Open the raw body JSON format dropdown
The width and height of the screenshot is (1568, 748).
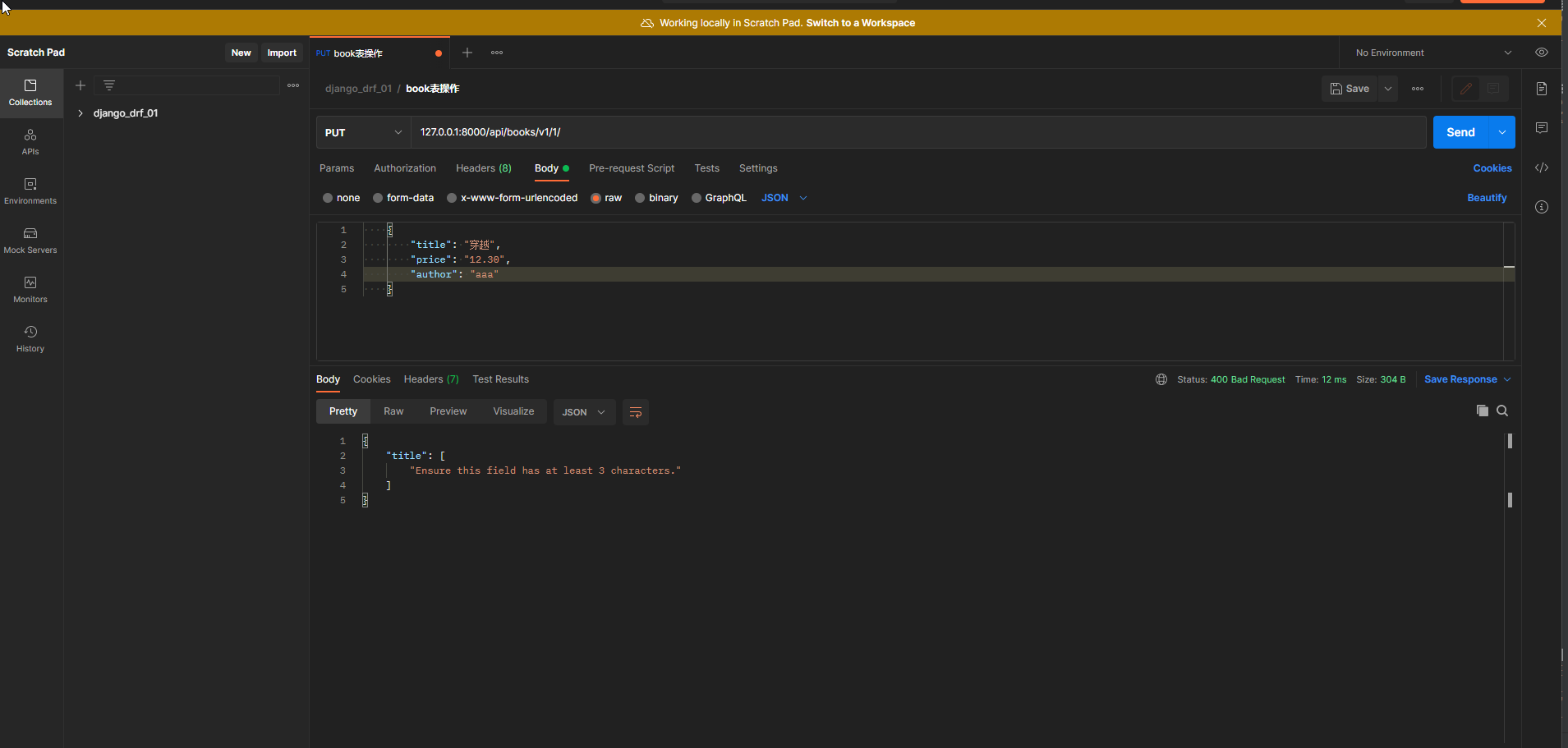pos(784,198)
